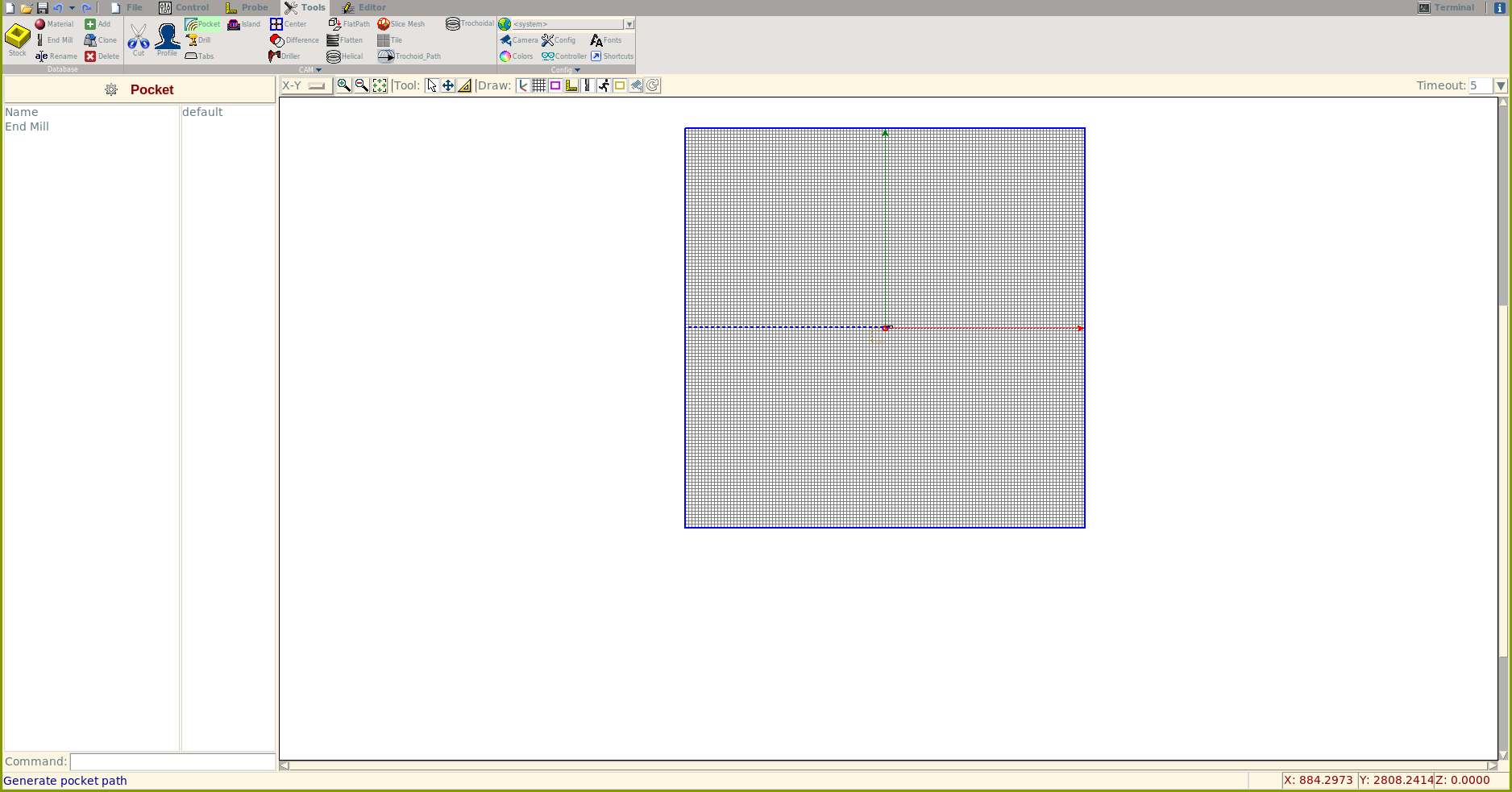This screenshot has height=792, width=1512.
Task: Click the Pocket gear execute button
Action: [x=111, y=89]
